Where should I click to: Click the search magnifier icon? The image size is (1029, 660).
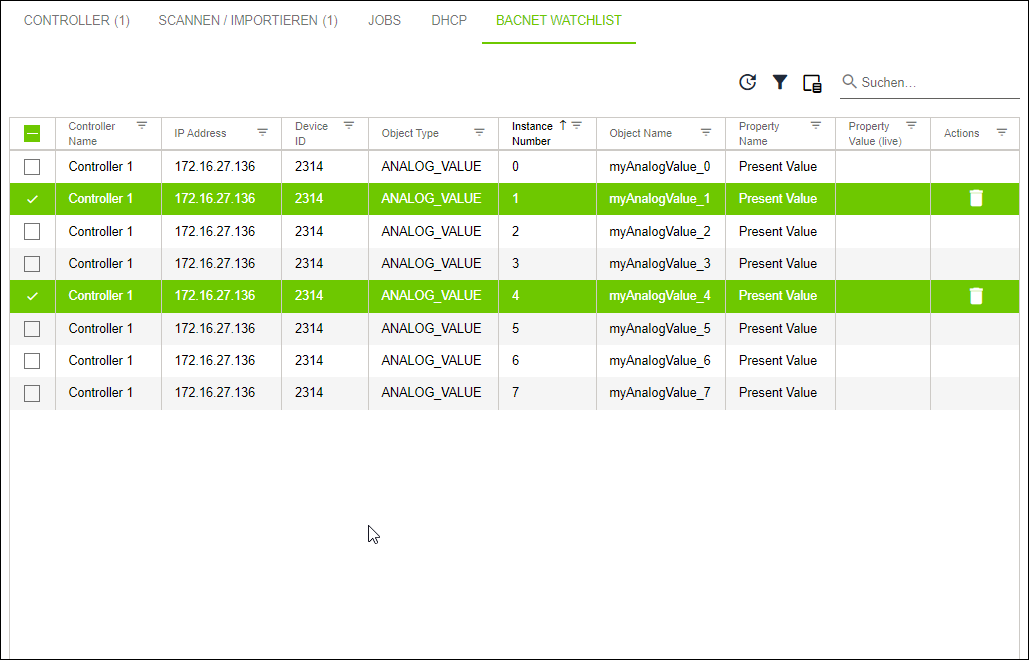pyautogui.click(x=849, y=81)
